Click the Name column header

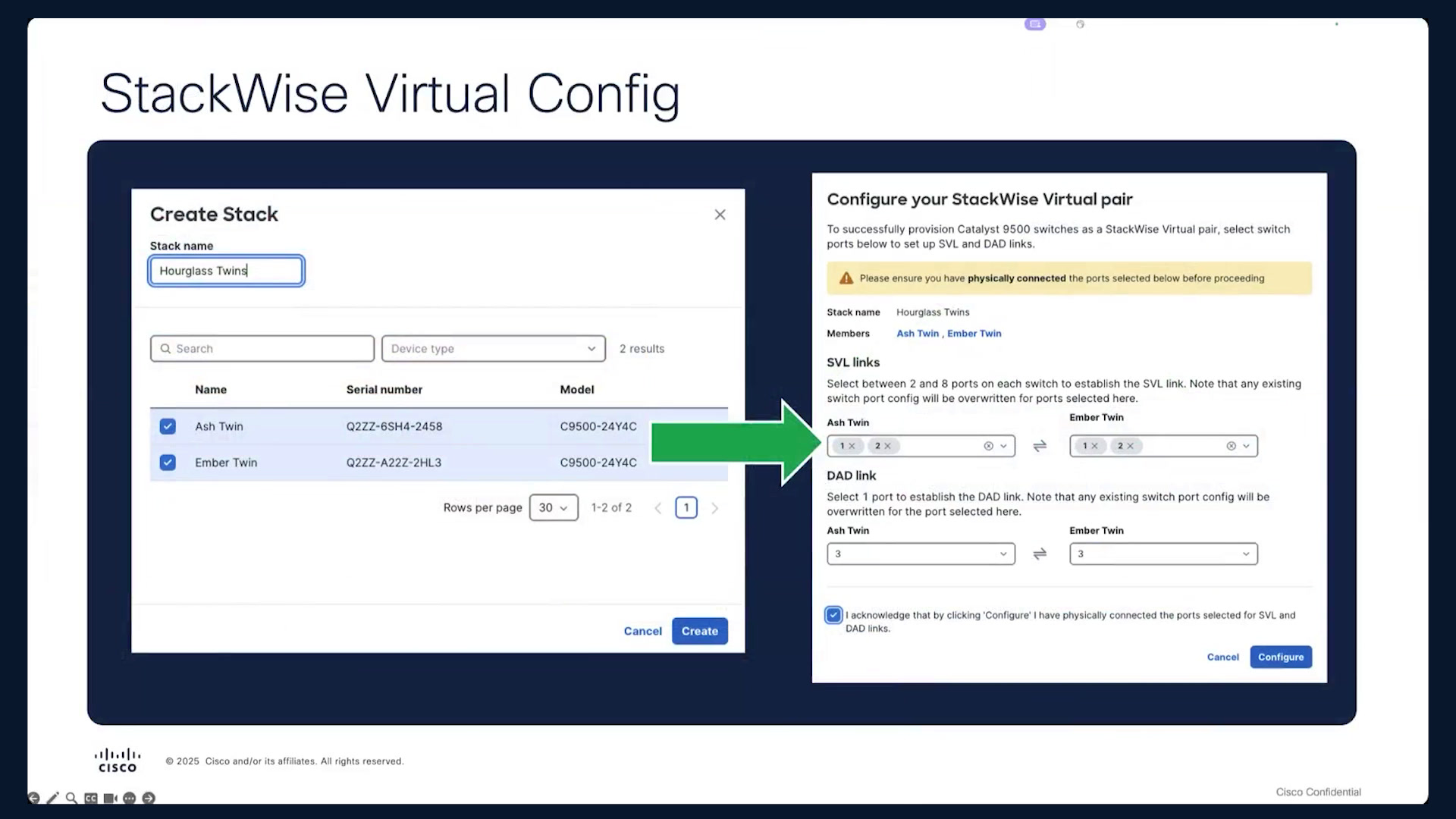click(211, 390)
